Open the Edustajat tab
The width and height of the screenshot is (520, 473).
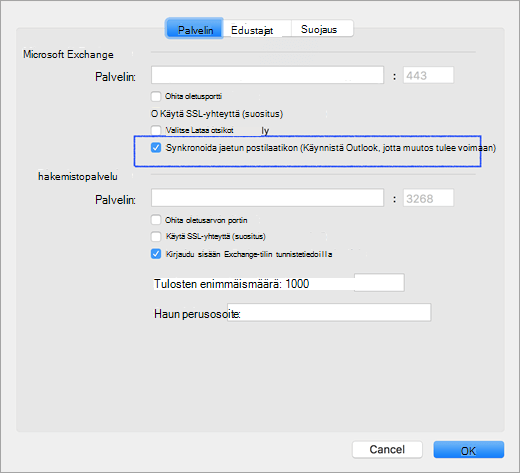point(257,29)
